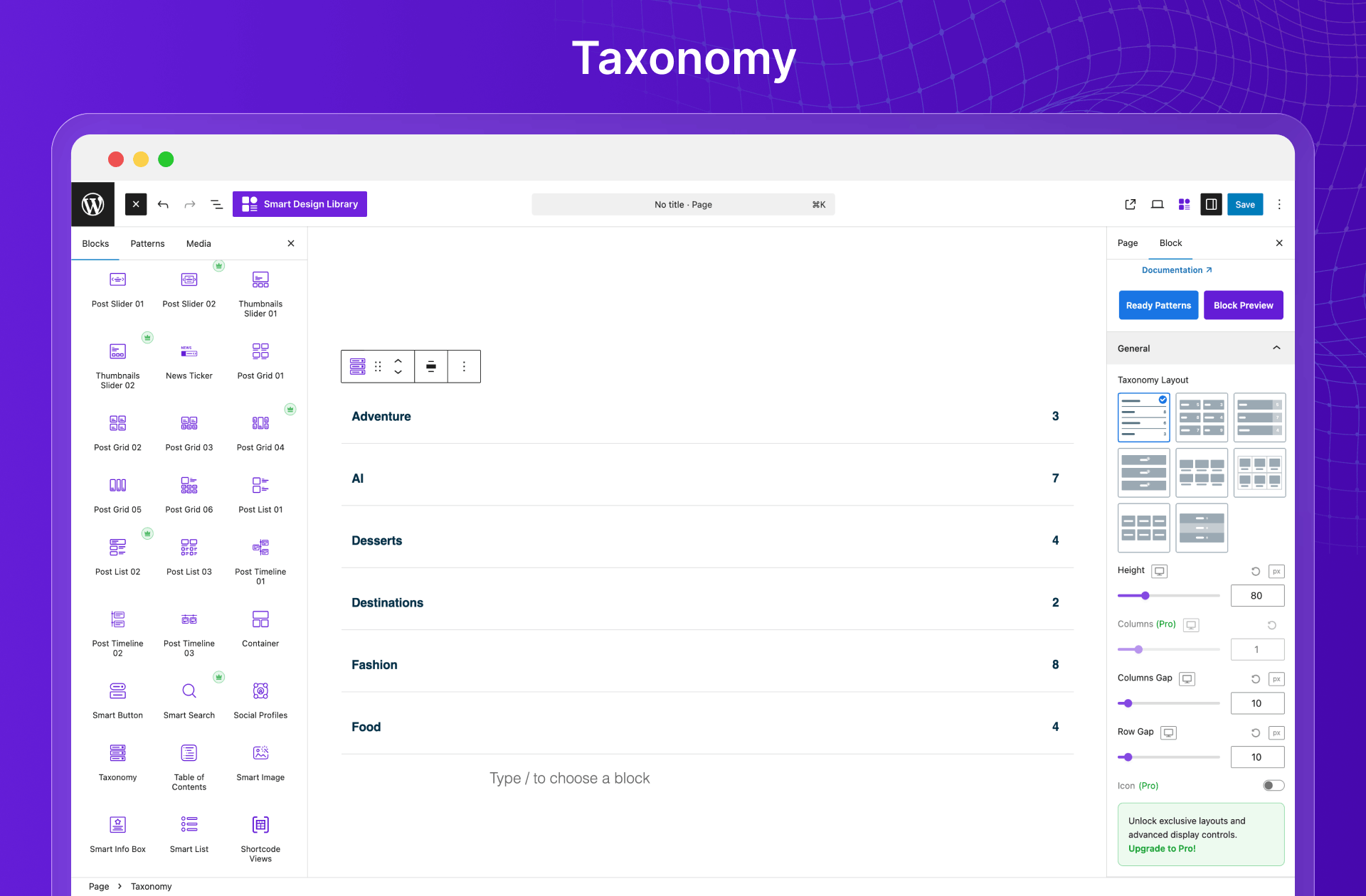Switch to the Page settings tab
This screenshot has height=896, width=1366.
pyautogui.click(x=1127, y=242)
